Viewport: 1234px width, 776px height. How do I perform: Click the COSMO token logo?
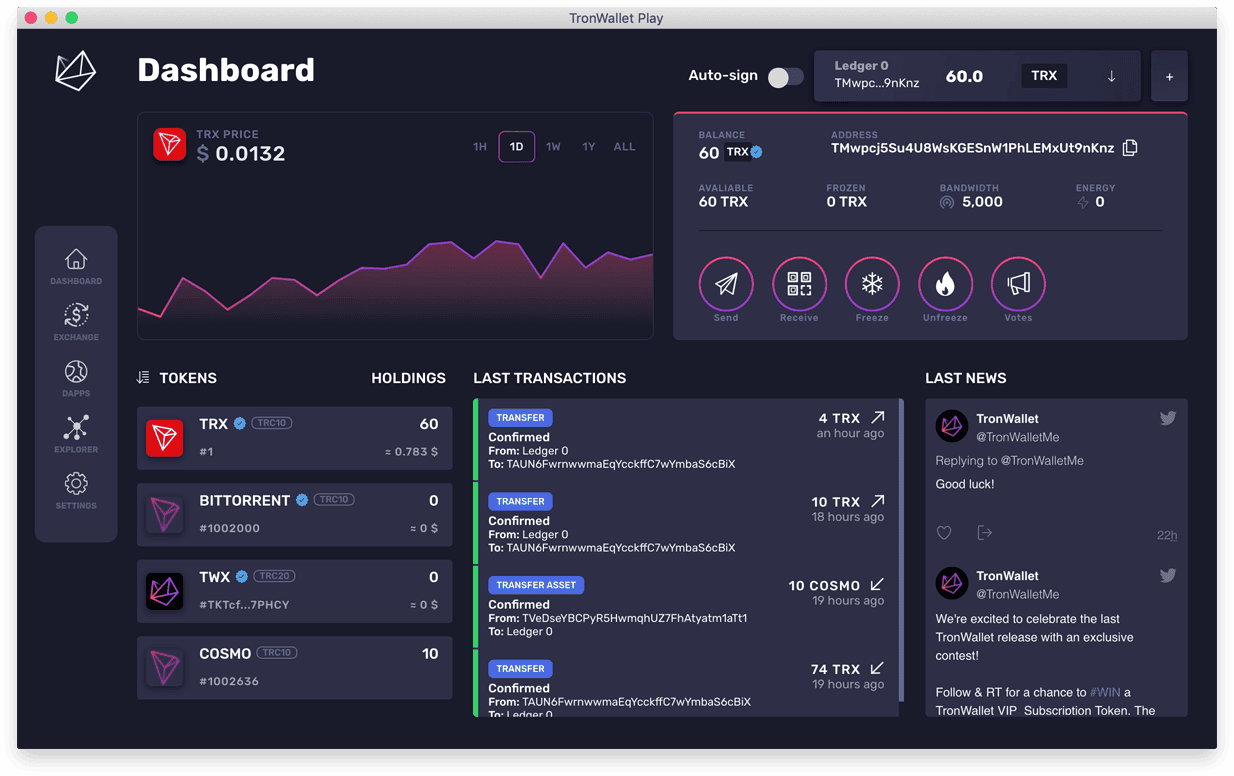[165, 668]
